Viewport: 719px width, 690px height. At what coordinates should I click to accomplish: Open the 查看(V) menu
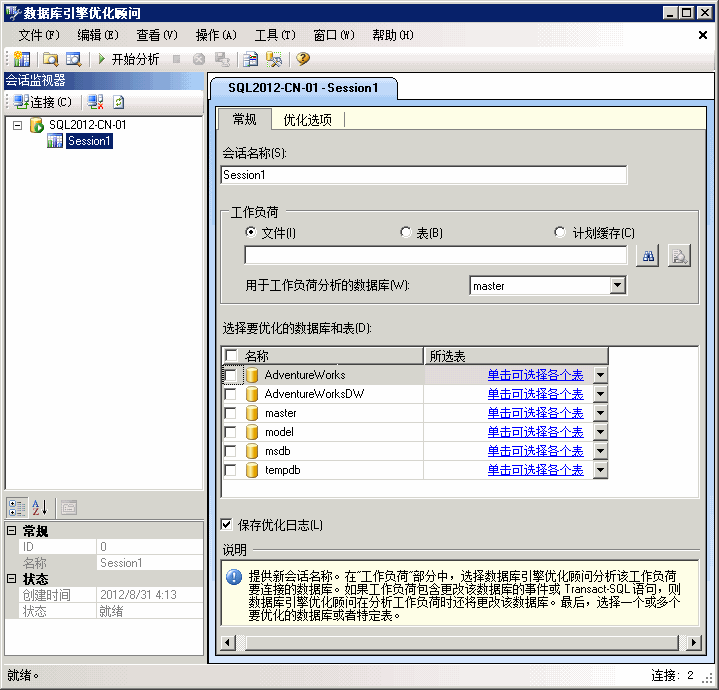[x=157, y=35]
